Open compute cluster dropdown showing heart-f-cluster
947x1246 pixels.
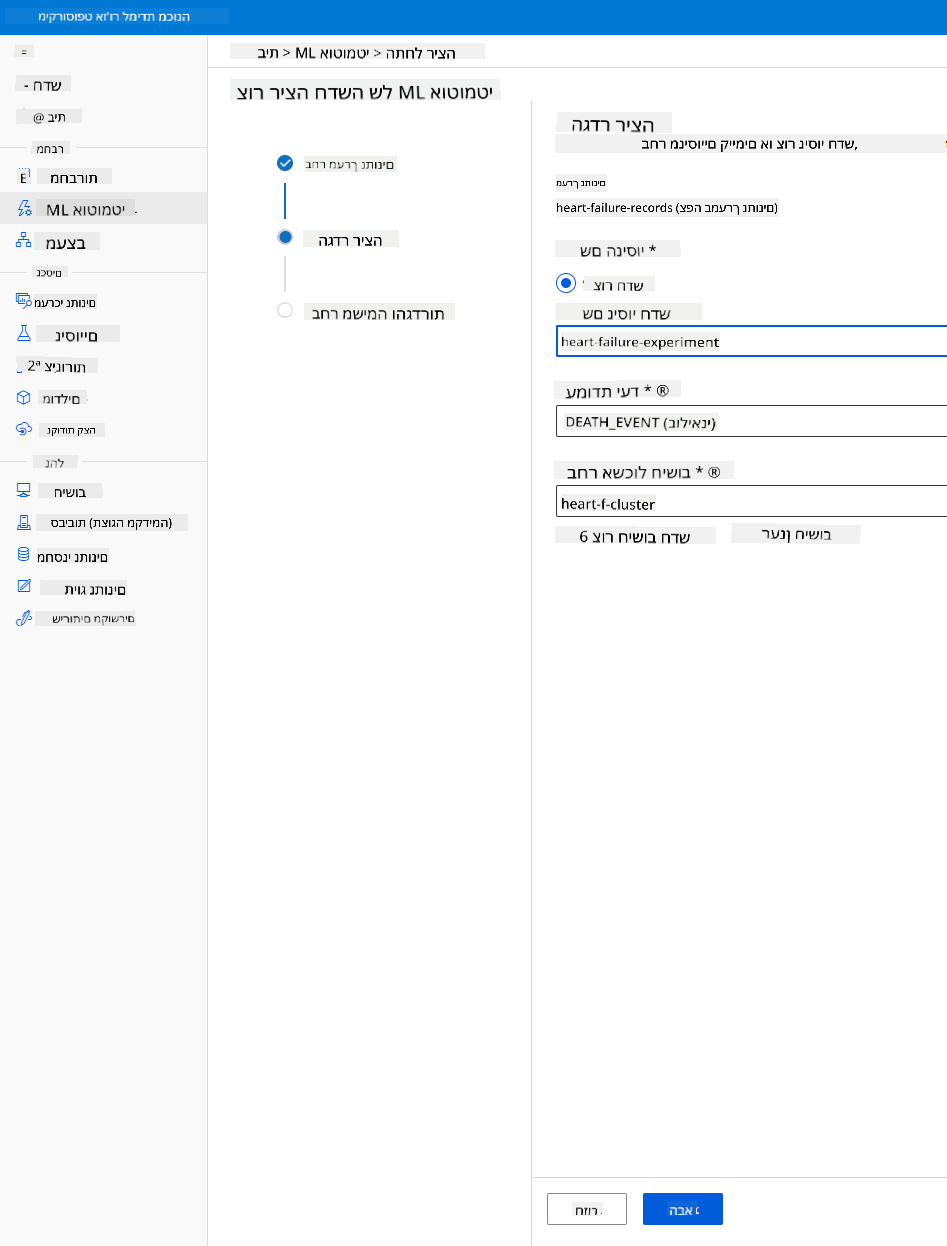point(751,503)
